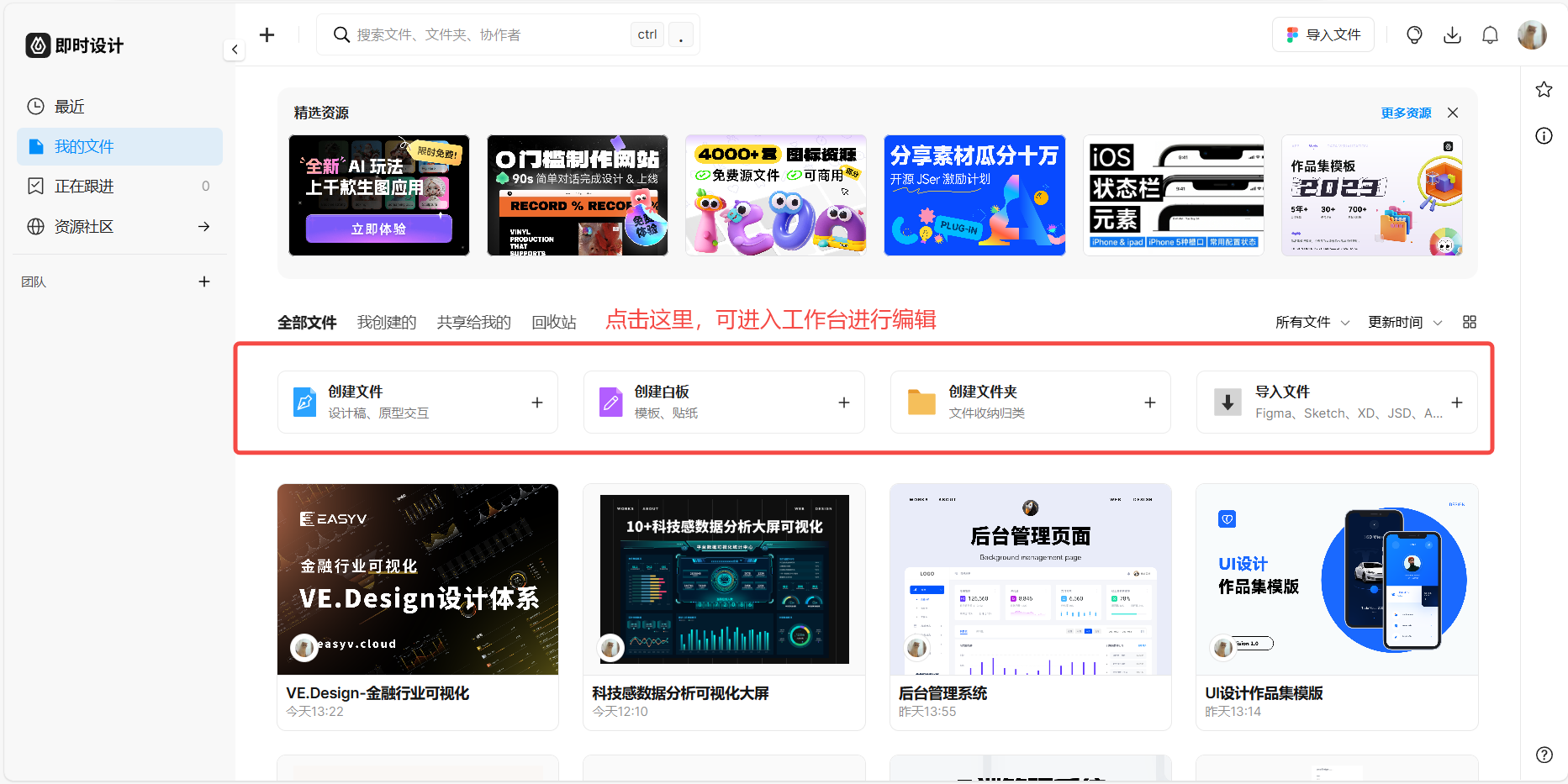Open the notification bell

pyautogui.click(x=1490, y=34)
